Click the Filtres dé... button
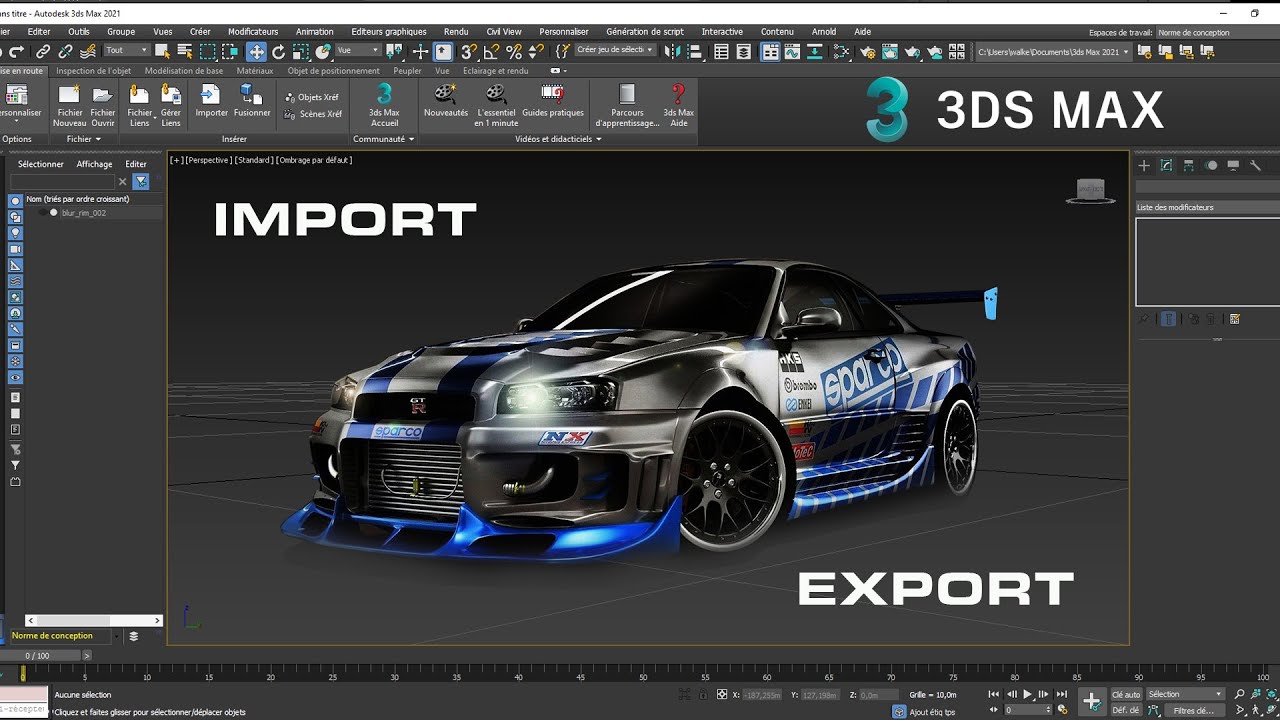Viewport: 1280px width, 720px height. (x=1194, y=710)
